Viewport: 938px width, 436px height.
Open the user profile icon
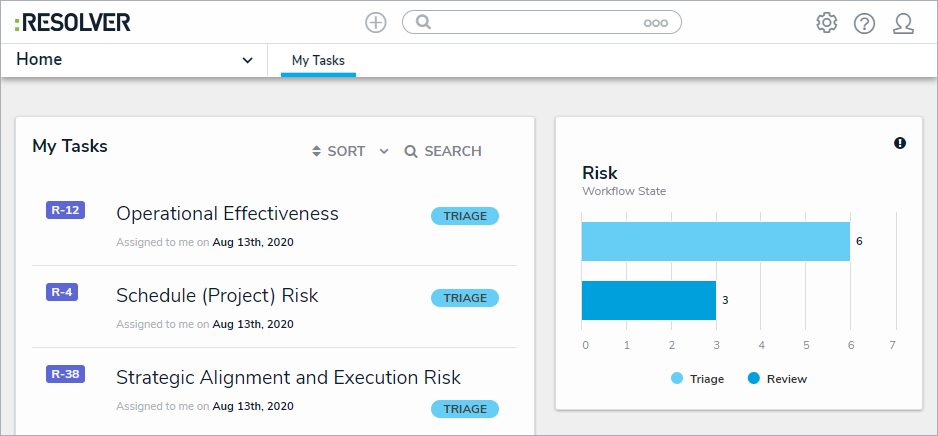click(903, 23)
